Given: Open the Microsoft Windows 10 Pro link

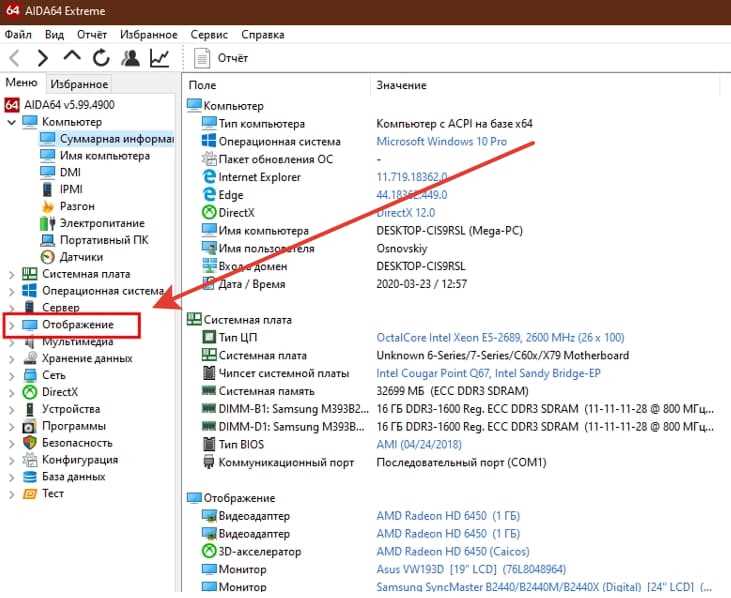Looking at the screenshot, I should point(441,141).
